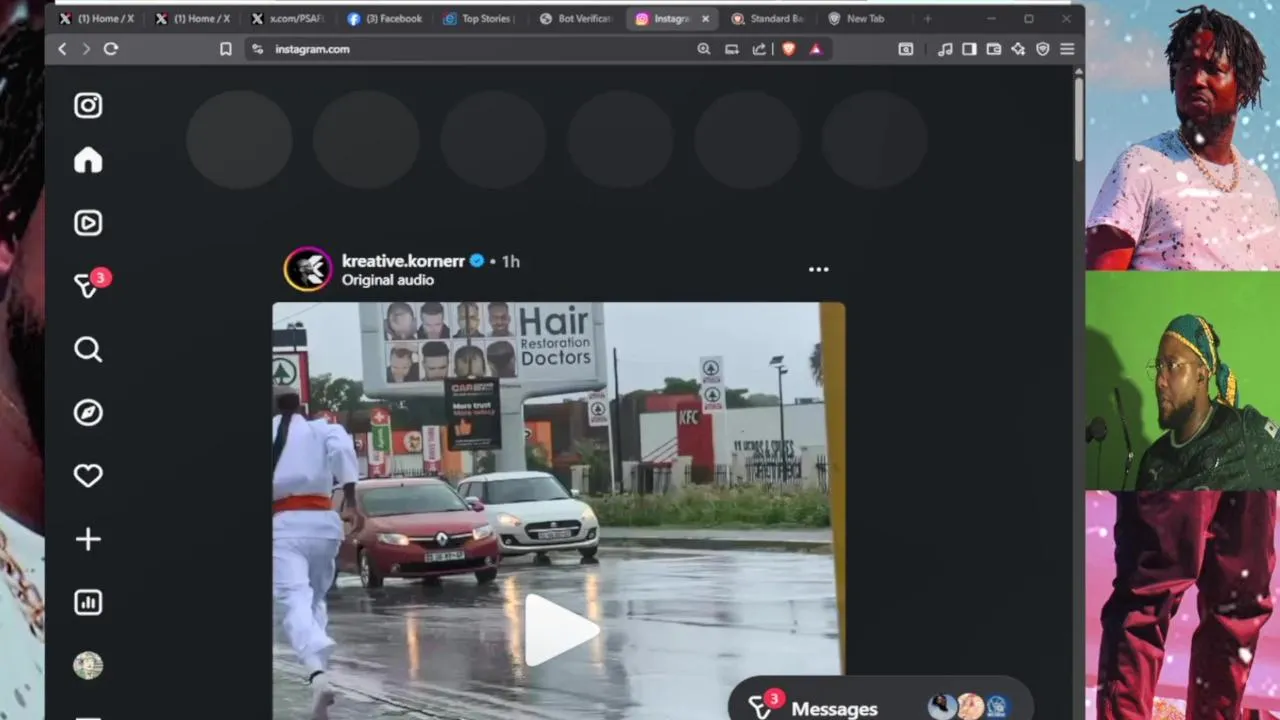Image resolution: width=1280 pixels, height=720 pixels.
Task: Open the Dashboard insights chart icon
Action: click(x=88, y=602)
